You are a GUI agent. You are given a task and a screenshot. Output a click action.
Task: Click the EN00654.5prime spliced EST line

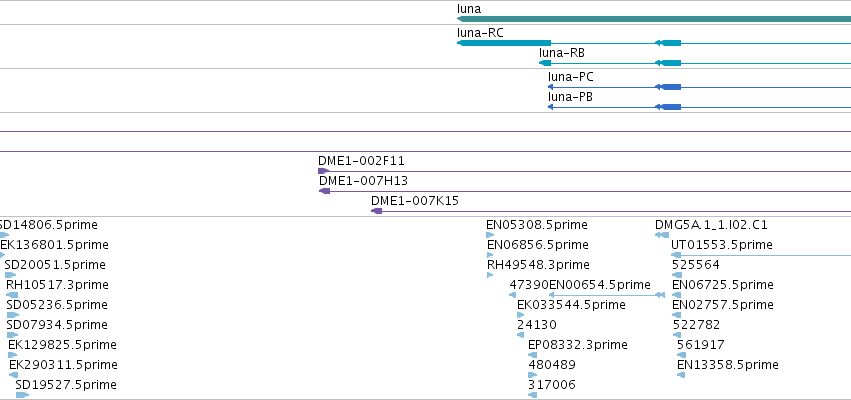coord(607,295)
